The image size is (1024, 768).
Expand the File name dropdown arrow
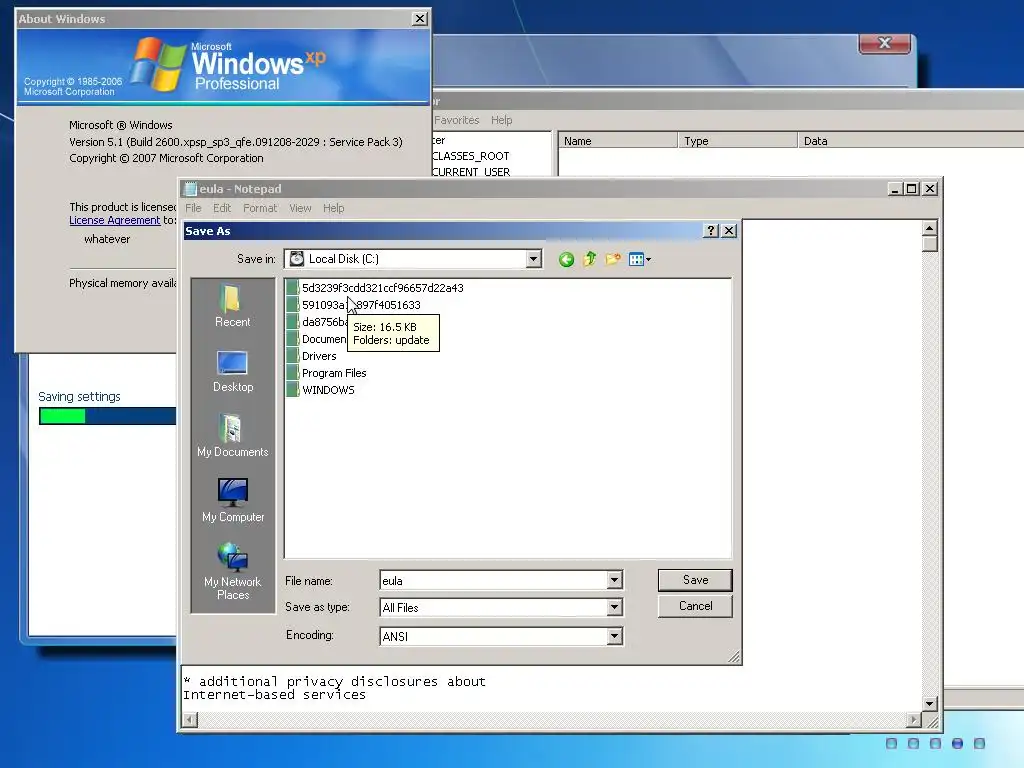pos(614,580)
